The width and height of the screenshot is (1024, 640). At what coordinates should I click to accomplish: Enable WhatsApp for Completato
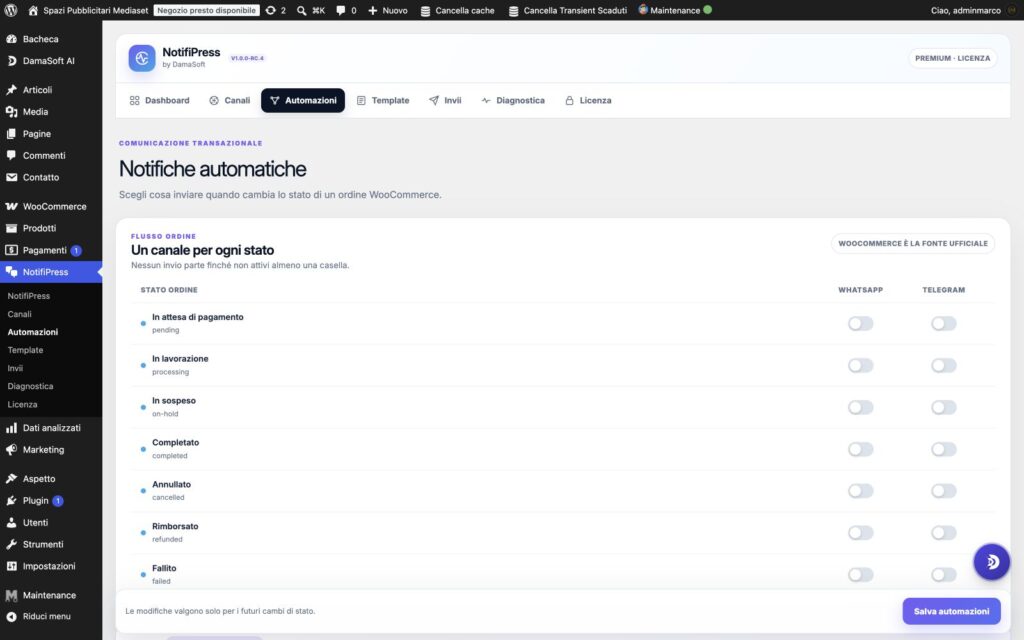pos(860,449)
